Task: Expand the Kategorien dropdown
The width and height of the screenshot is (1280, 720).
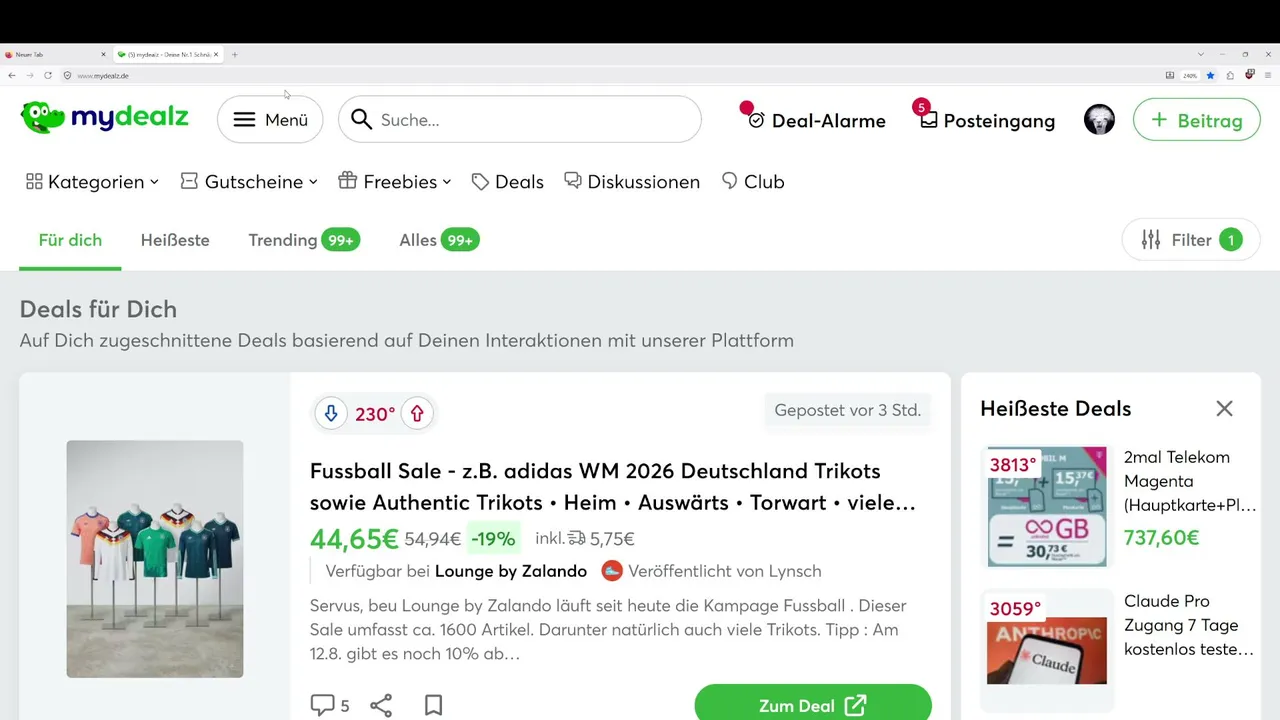Action: tap(92, 182)
